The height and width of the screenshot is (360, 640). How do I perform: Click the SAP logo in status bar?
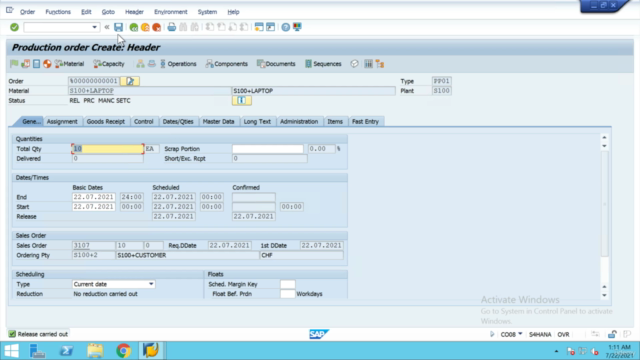pos(319,334)
